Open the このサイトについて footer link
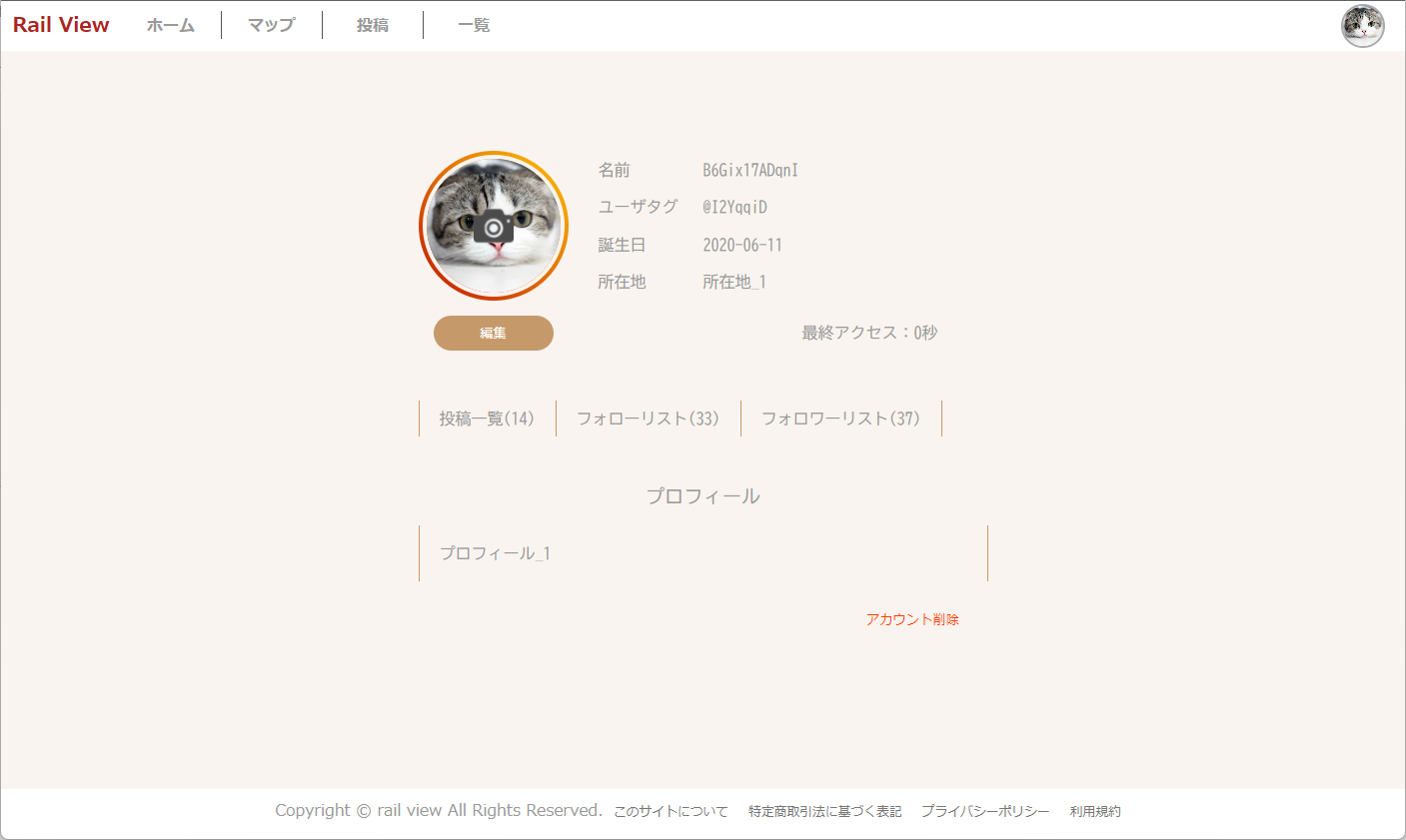 click(x=671, y=812)
